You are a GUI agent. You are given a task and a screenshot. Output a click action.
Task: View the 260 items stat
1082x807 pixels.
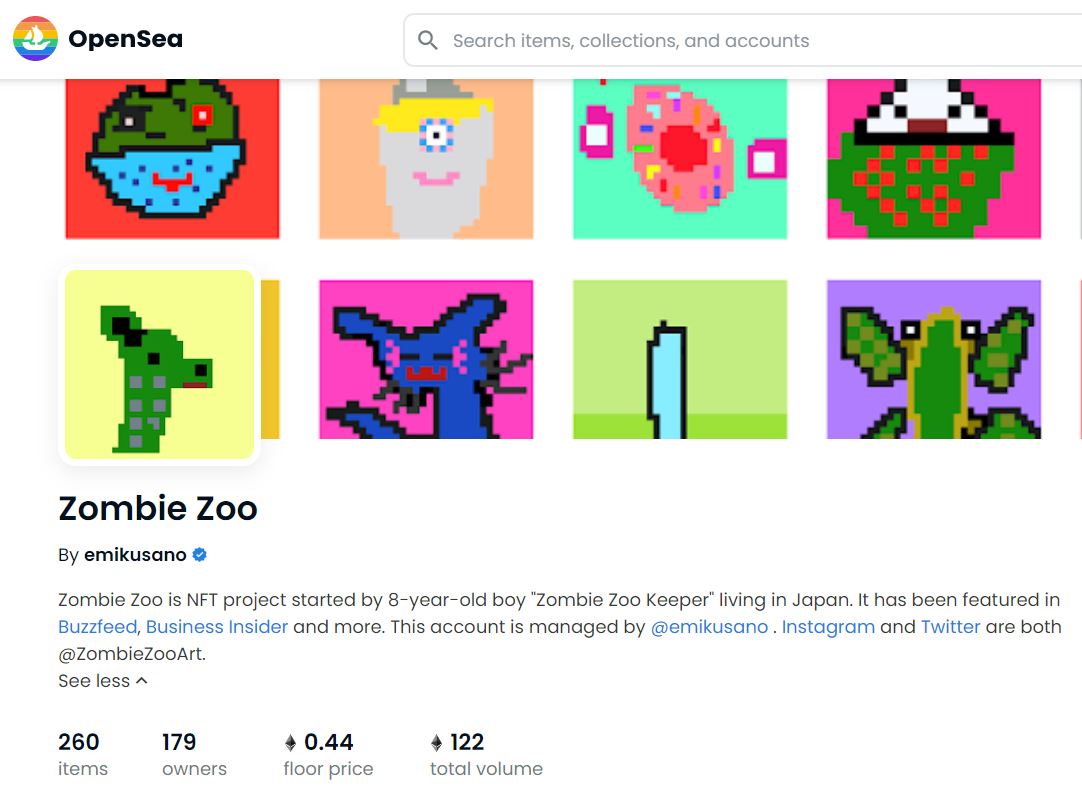[82, 754]
